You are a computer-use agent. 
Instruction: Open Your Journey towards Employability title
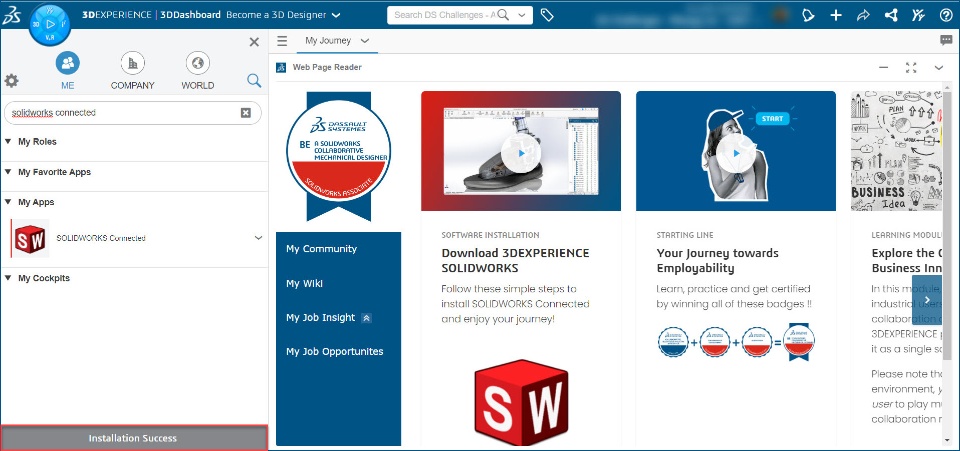[718, 261]
